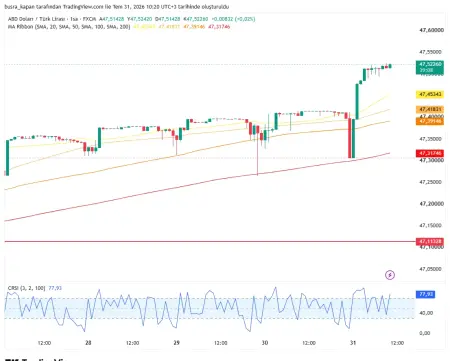Click the 0,00 CRSI axis label
Image resolution: width=450 pixels, height=361 pixels.
pyautogui.click(x=425, y=333)
